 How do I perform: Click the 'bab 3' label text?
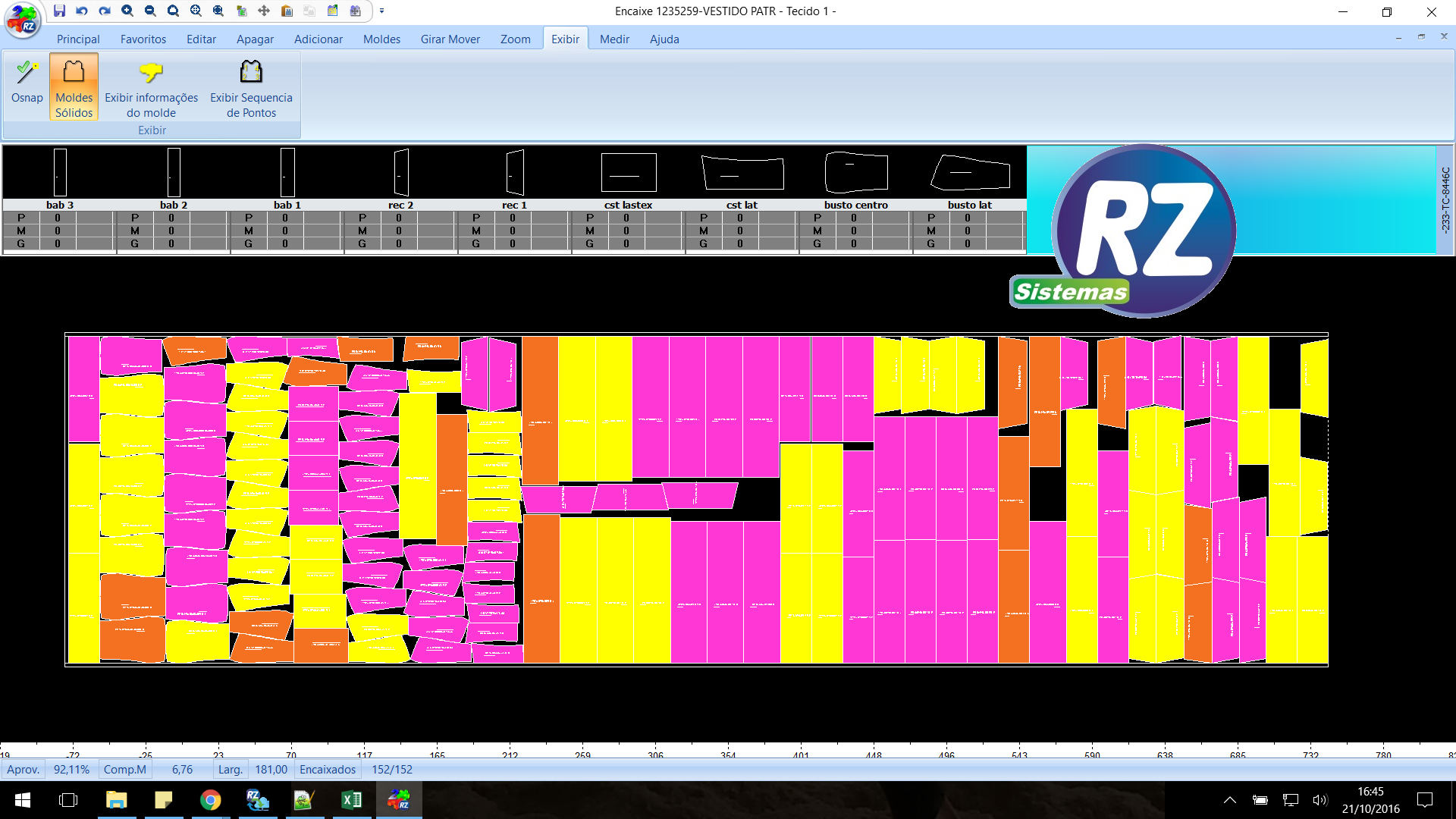[x=60, y=205]
